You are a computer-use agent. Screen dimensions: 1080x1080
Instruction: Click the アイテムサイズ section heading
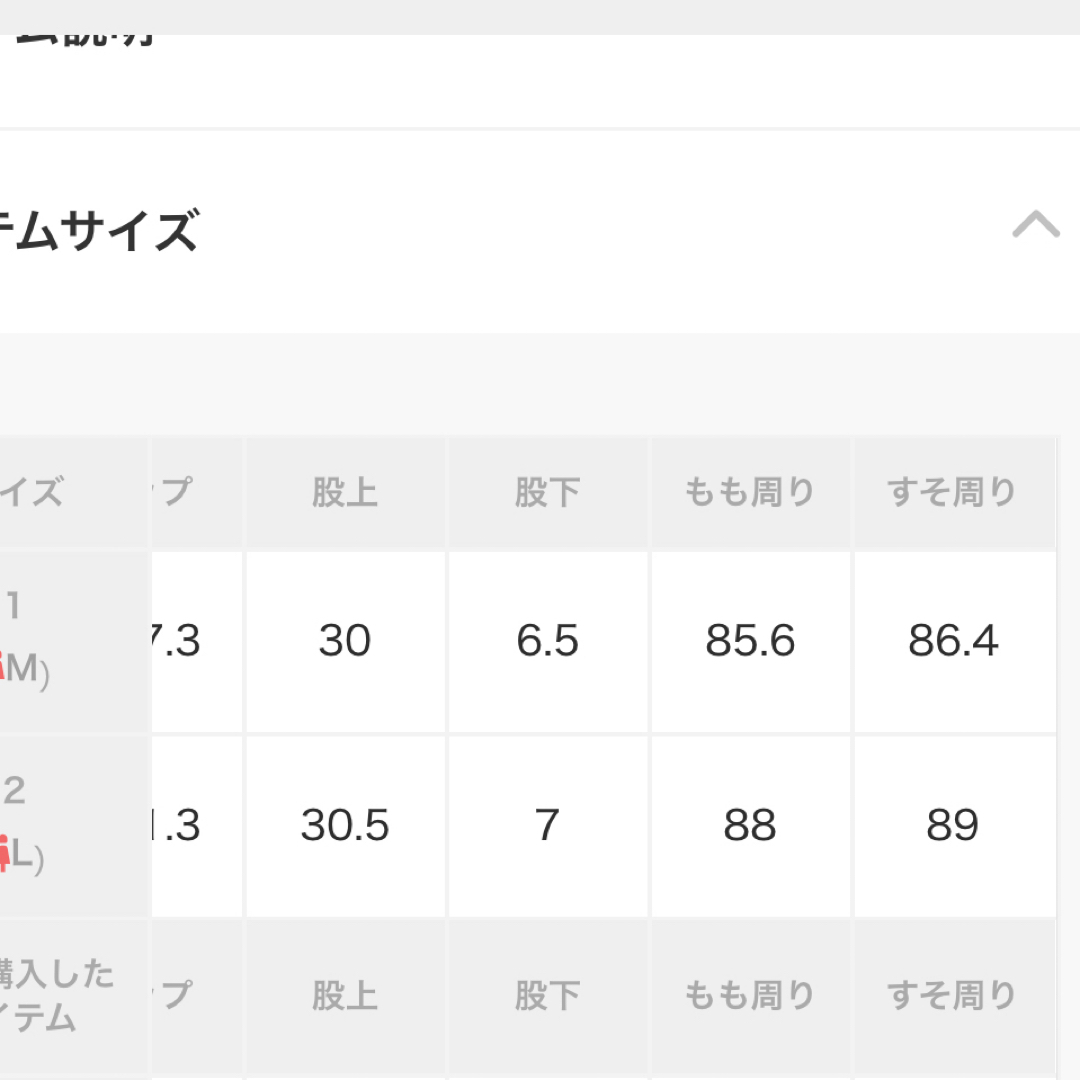coord(100,231)
